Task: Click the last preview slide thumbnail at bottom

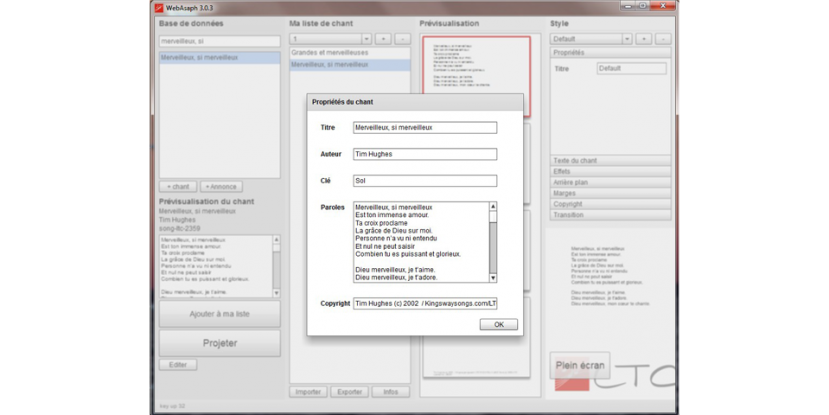Action: tap(476, 337)
